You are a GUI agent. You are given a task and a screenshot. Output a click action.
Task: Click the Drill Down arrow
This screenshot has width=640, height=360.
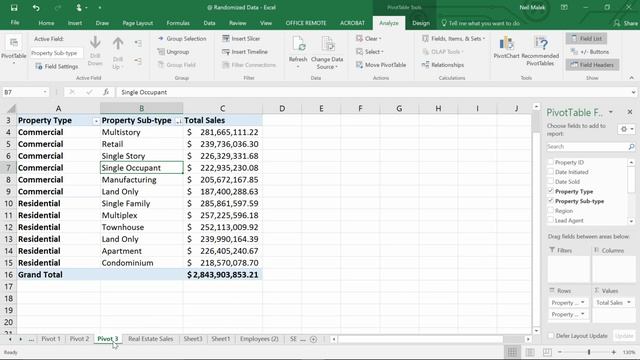(x=95, y=51)
